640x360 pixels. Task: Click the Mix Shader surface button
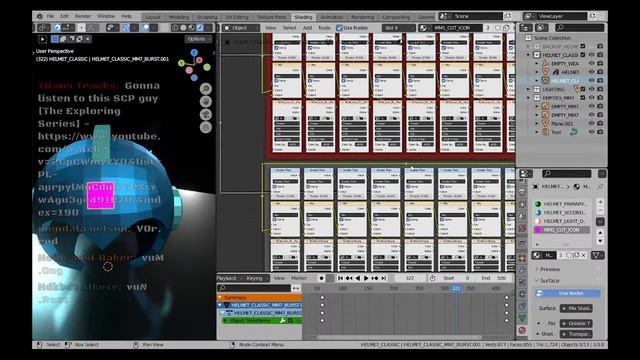point(576,308)
